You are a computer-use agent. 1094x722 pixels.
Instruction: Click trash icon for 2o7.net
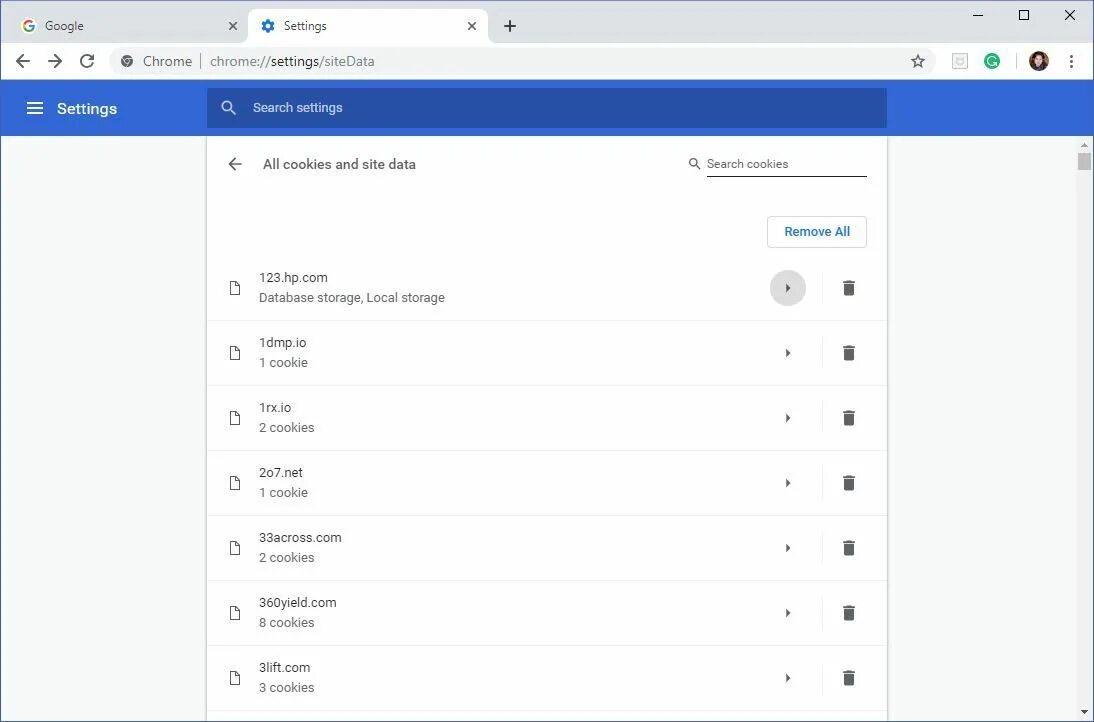coord(848,483)
